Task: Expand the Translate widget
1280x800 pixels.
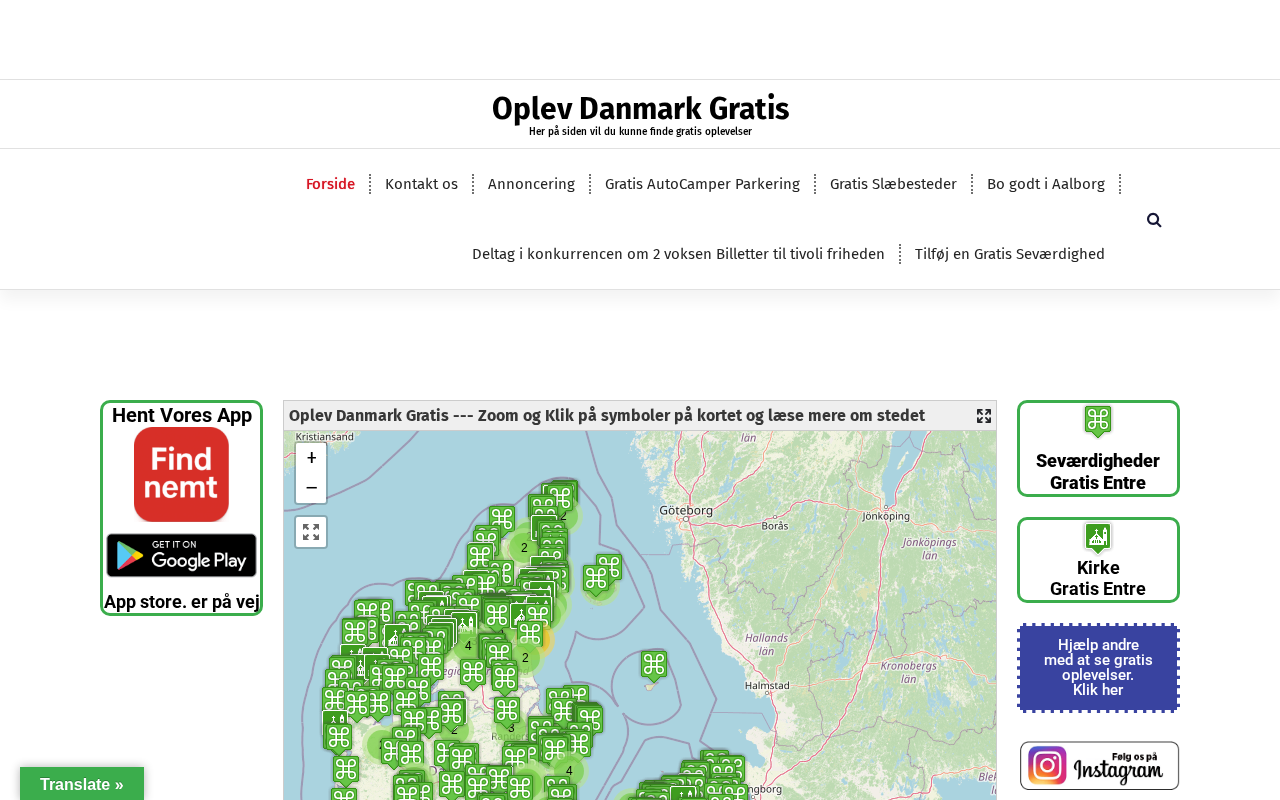Action: [x=82, y=784]
